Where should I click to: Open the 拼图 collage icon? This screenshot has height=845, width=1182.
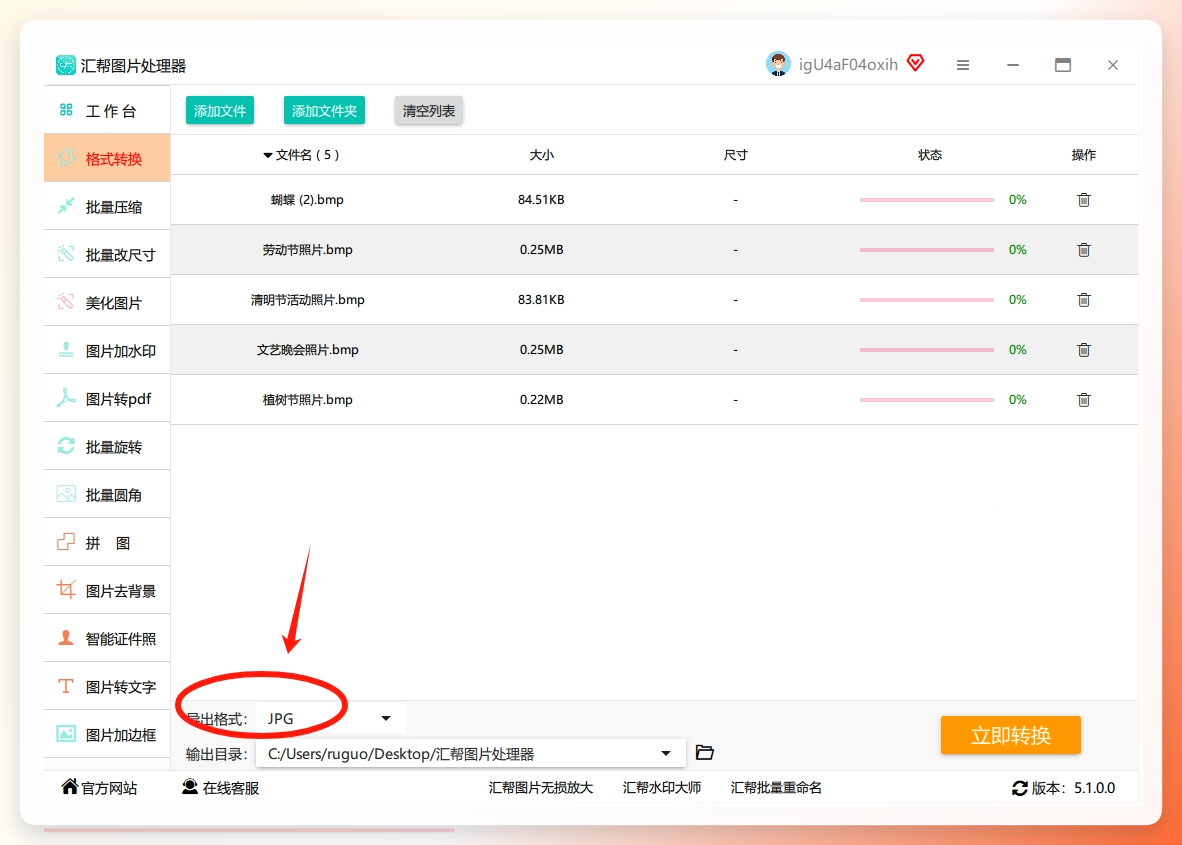coord(66,542)
